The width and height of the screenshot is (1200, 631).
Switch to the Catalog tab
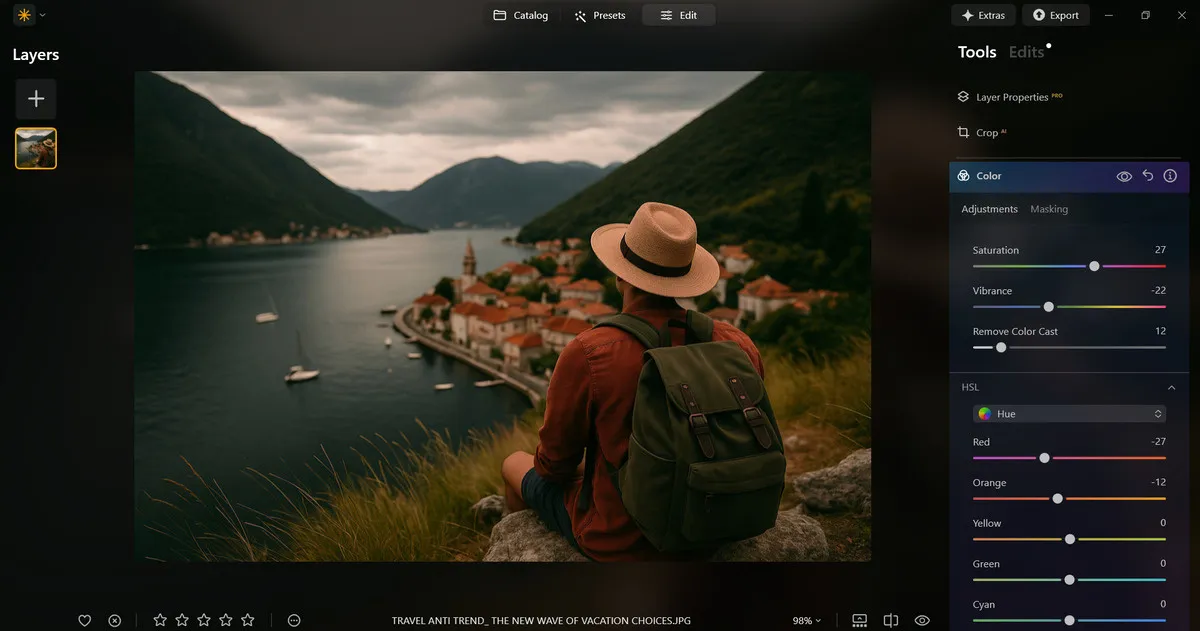tap(521, 15)
